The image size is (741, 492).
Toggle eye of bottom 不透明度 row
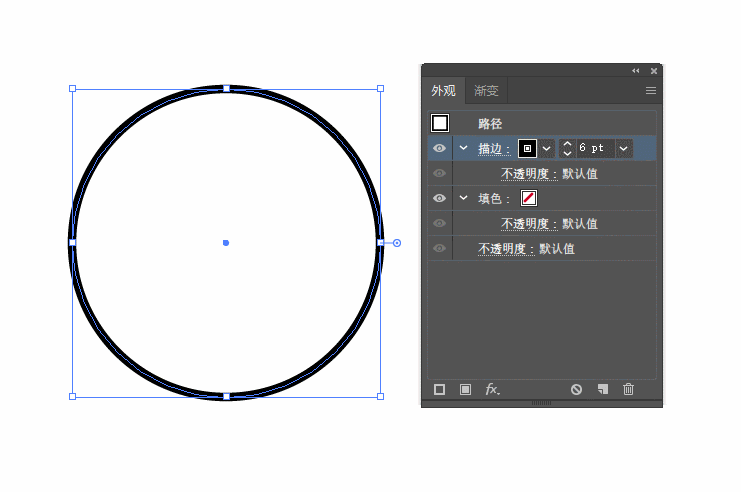click(x=439, y=249)
